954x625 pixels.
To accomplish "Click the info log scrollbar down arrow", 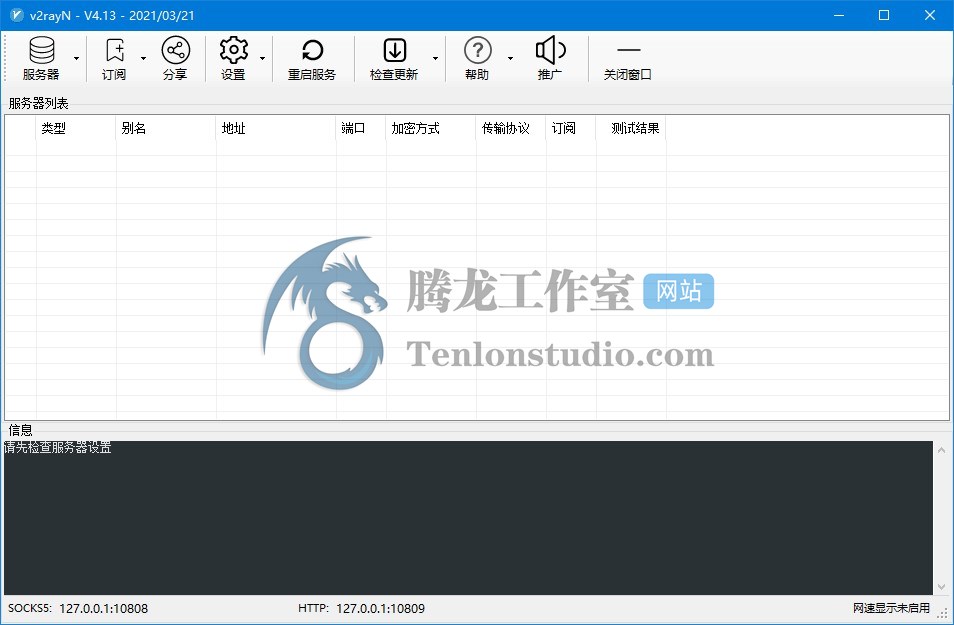I will click(x=941, y=587).
